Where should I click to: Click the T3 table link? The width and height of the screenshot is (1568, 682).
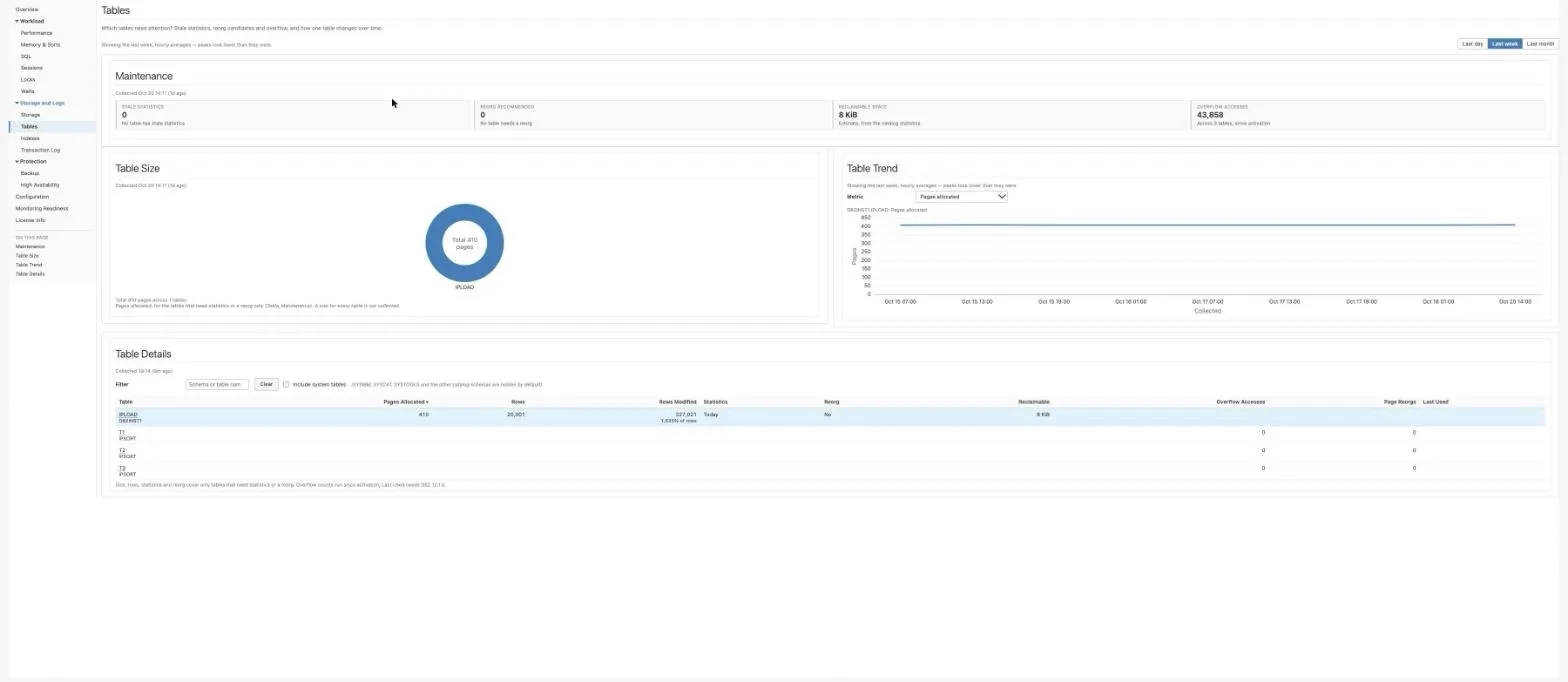coord(122,468)
